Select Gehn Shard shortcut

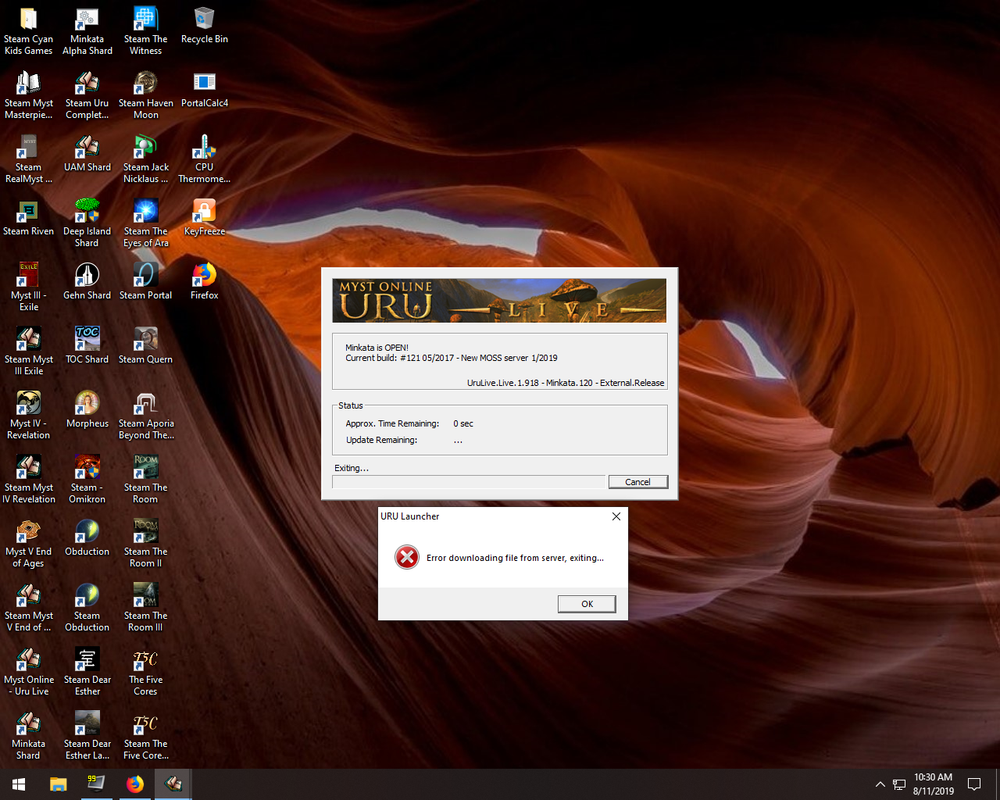click(87, 282)
